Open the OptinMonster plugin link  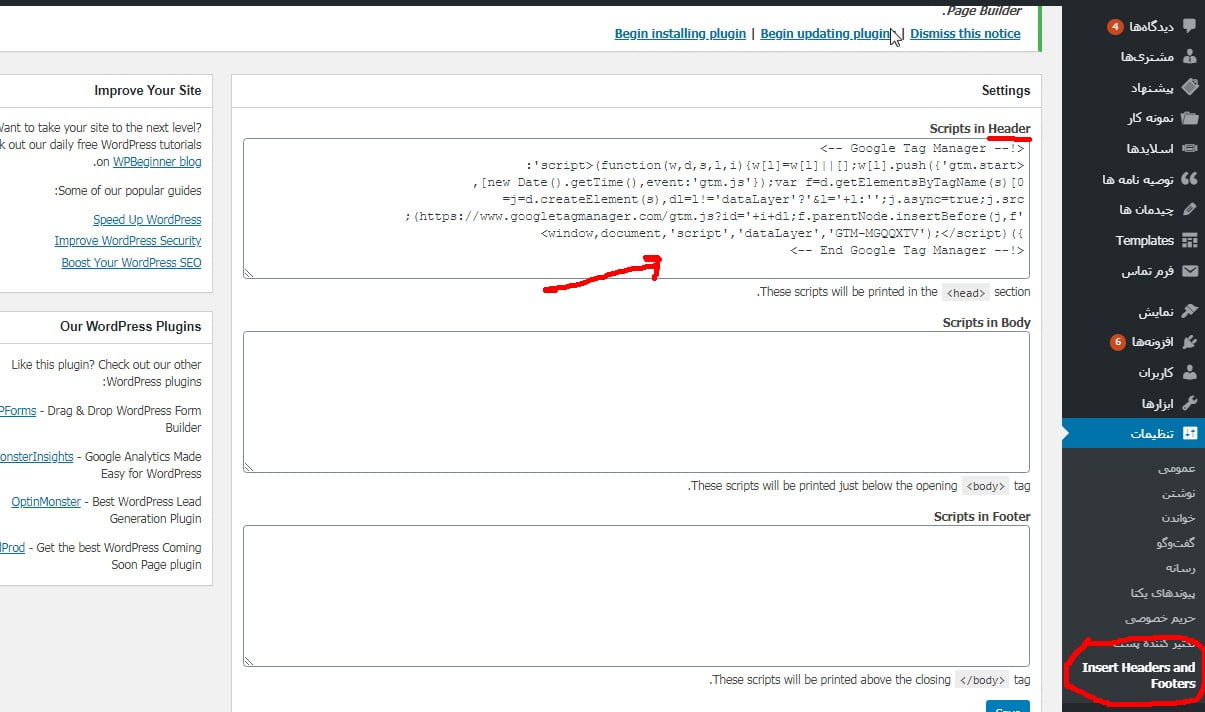(x=46, y=501)
